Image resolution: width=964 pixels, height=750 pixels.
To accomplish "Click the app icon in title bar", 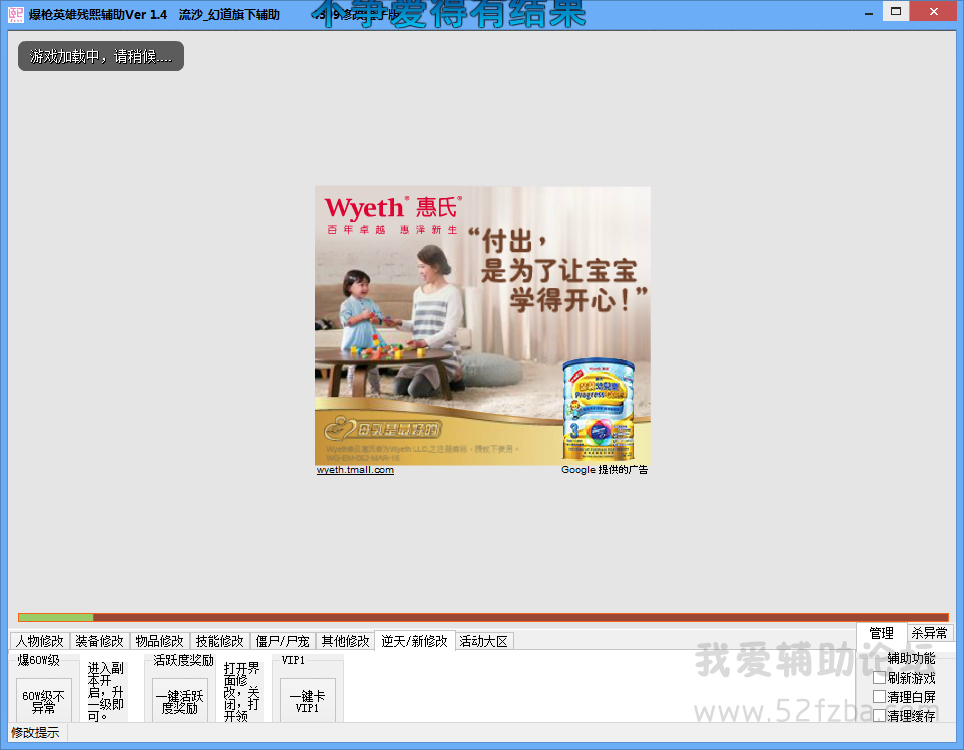I will 16,14.
